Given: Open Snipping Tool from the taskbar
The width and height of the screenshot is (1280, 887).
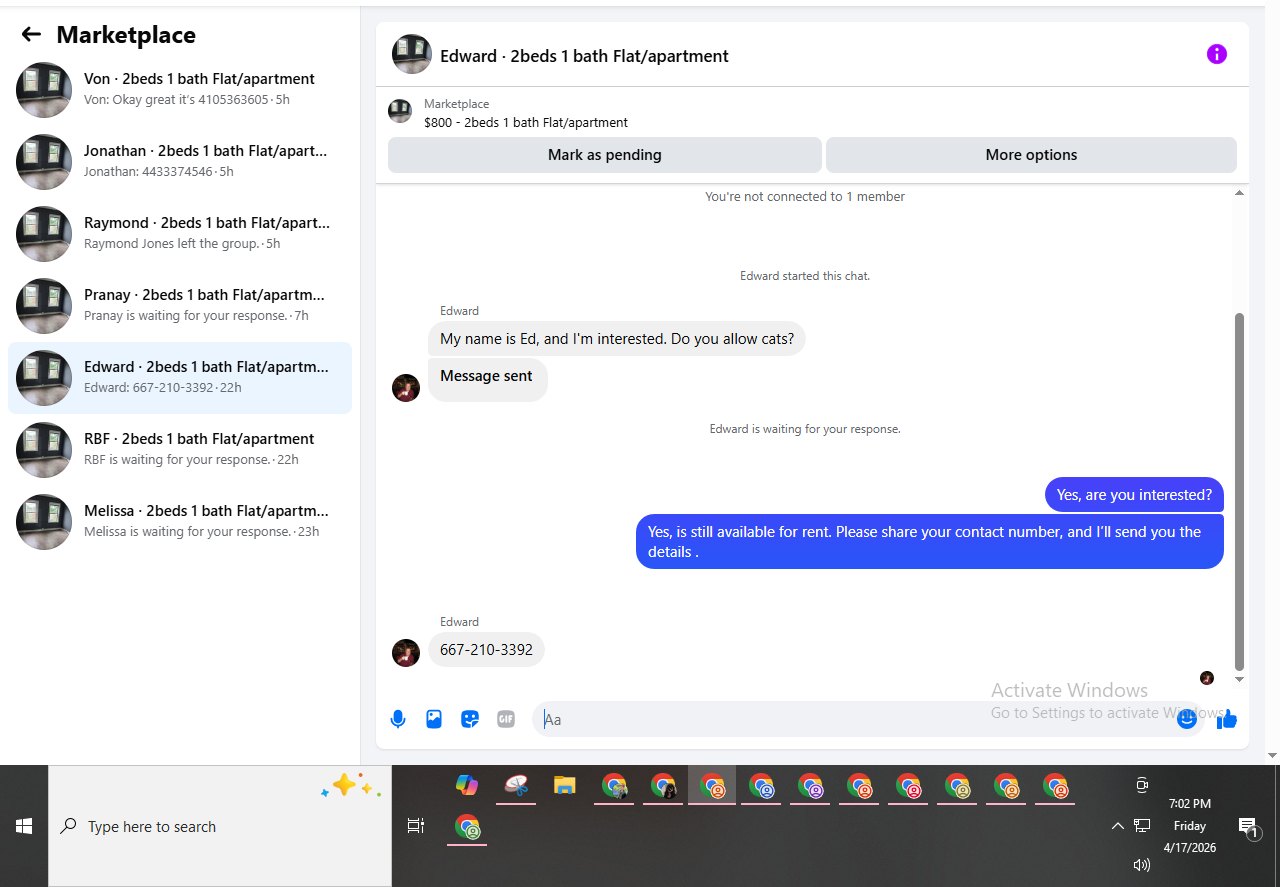Looking at the screenshot, I should (x=516, y=785).
